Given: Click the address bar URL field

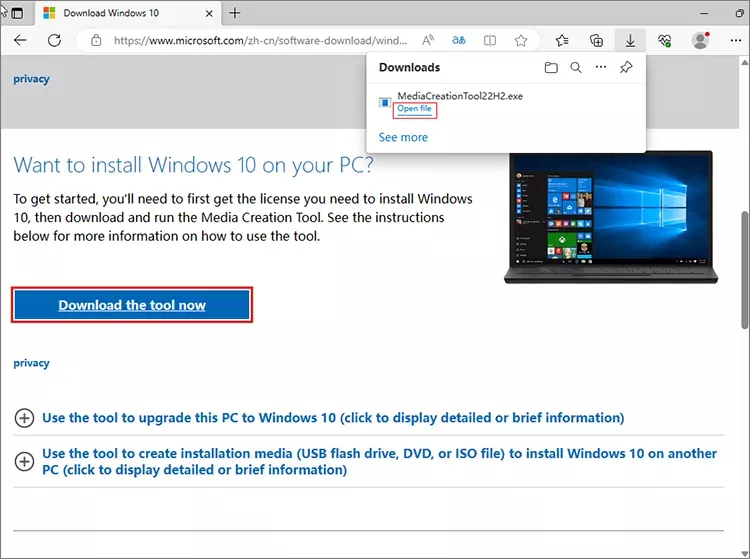Looking at the screenshot, I should point(260,41).
